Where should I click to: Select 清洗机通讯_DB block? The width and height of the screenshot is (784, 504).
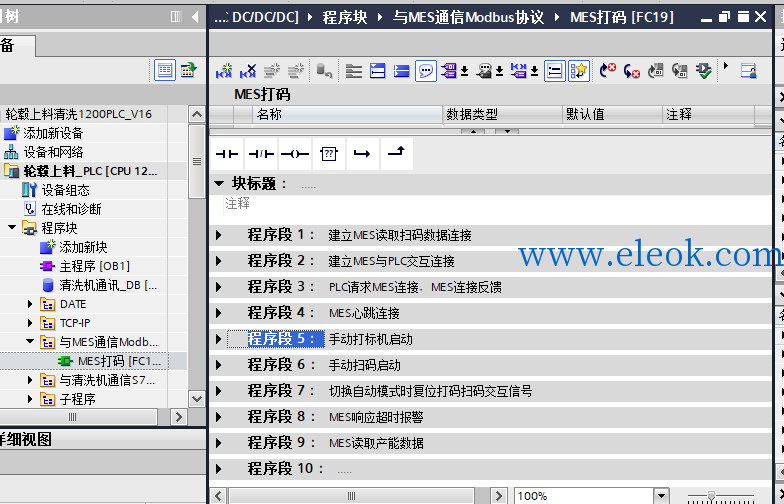(108, 285)
